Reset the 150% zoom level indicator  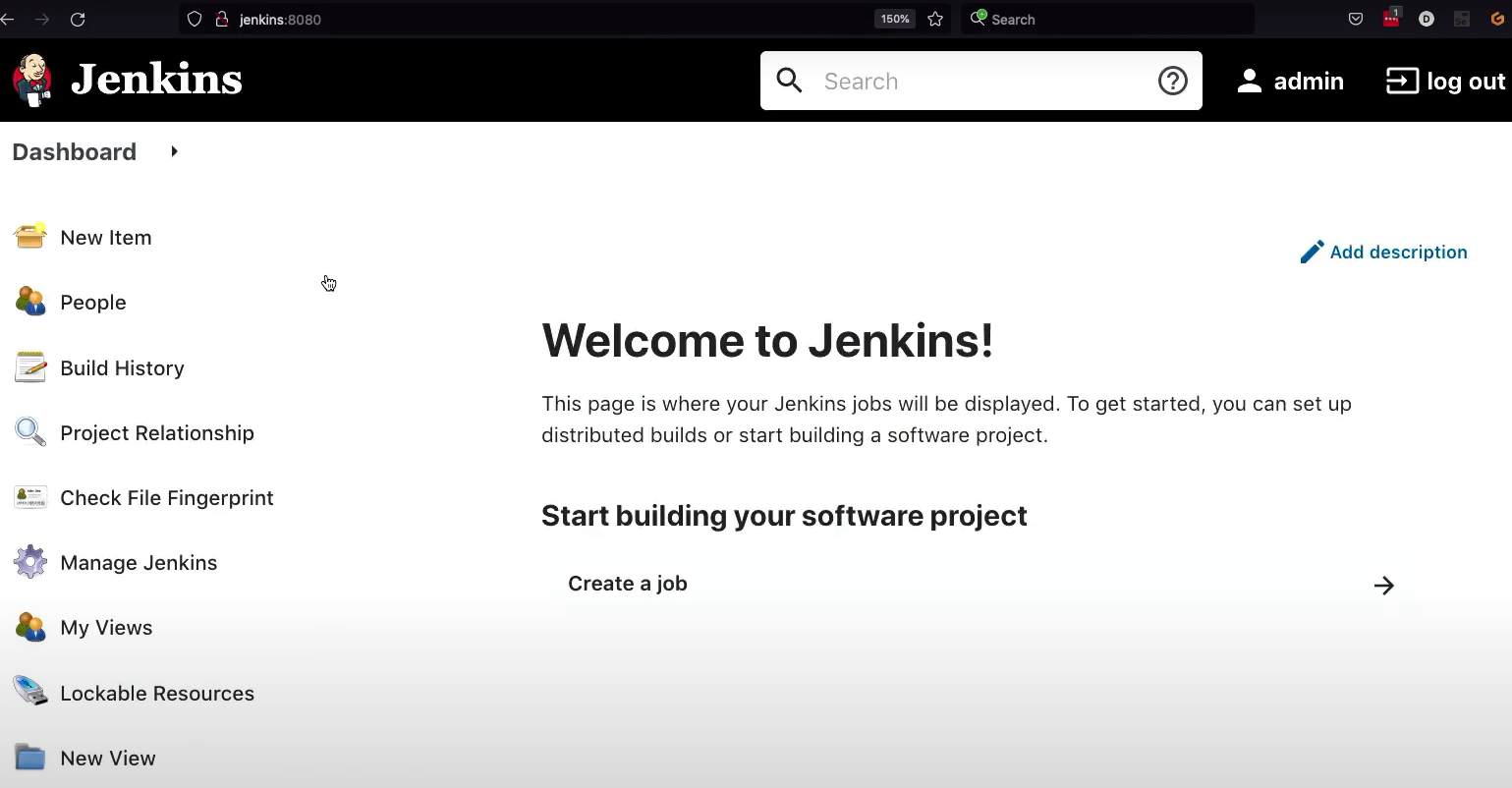click(894, 19)
